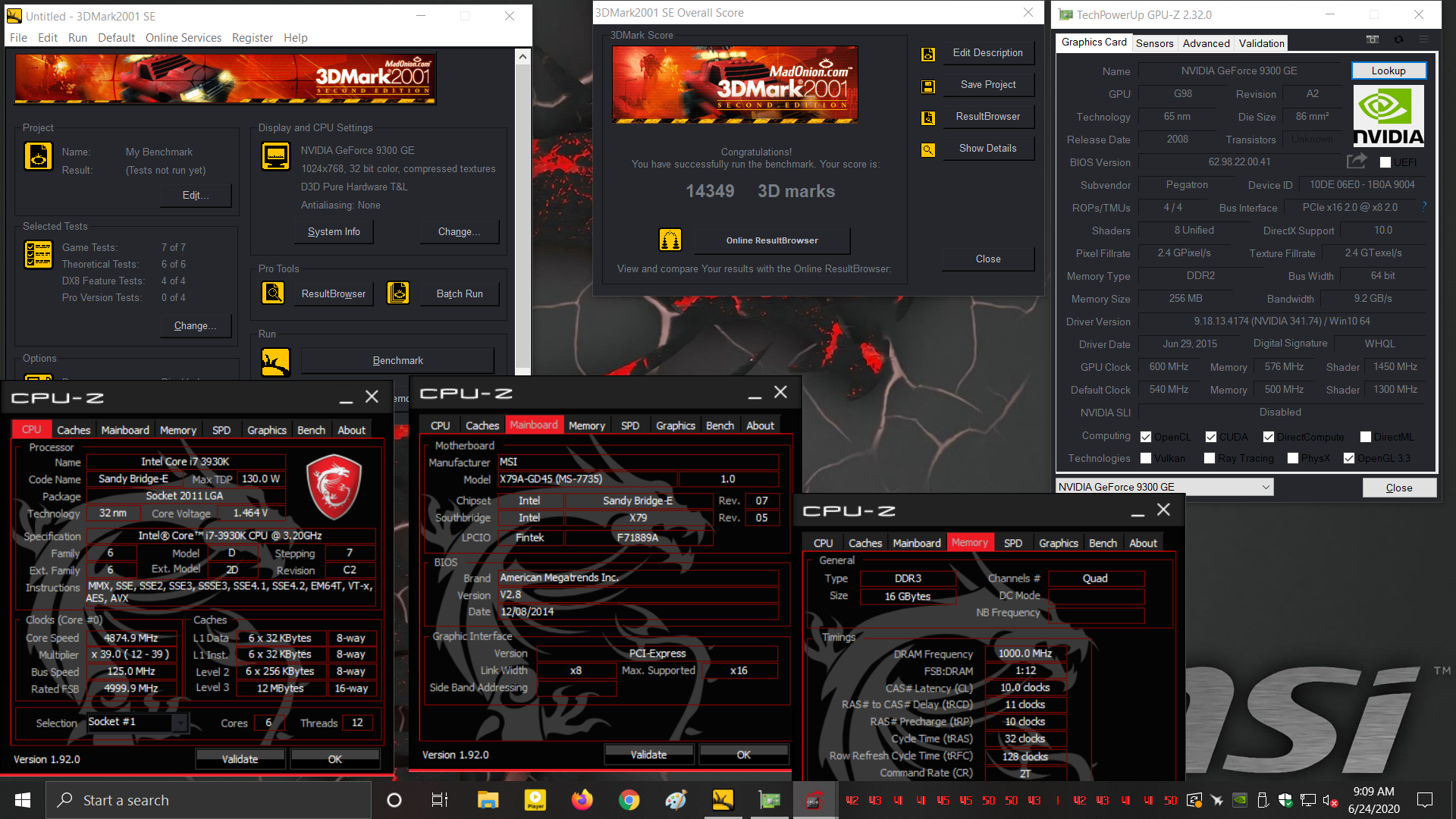1456x819 pixels.
Task: Switch to the Advanced tab in GPU-Z
Action: point(1206,43)
